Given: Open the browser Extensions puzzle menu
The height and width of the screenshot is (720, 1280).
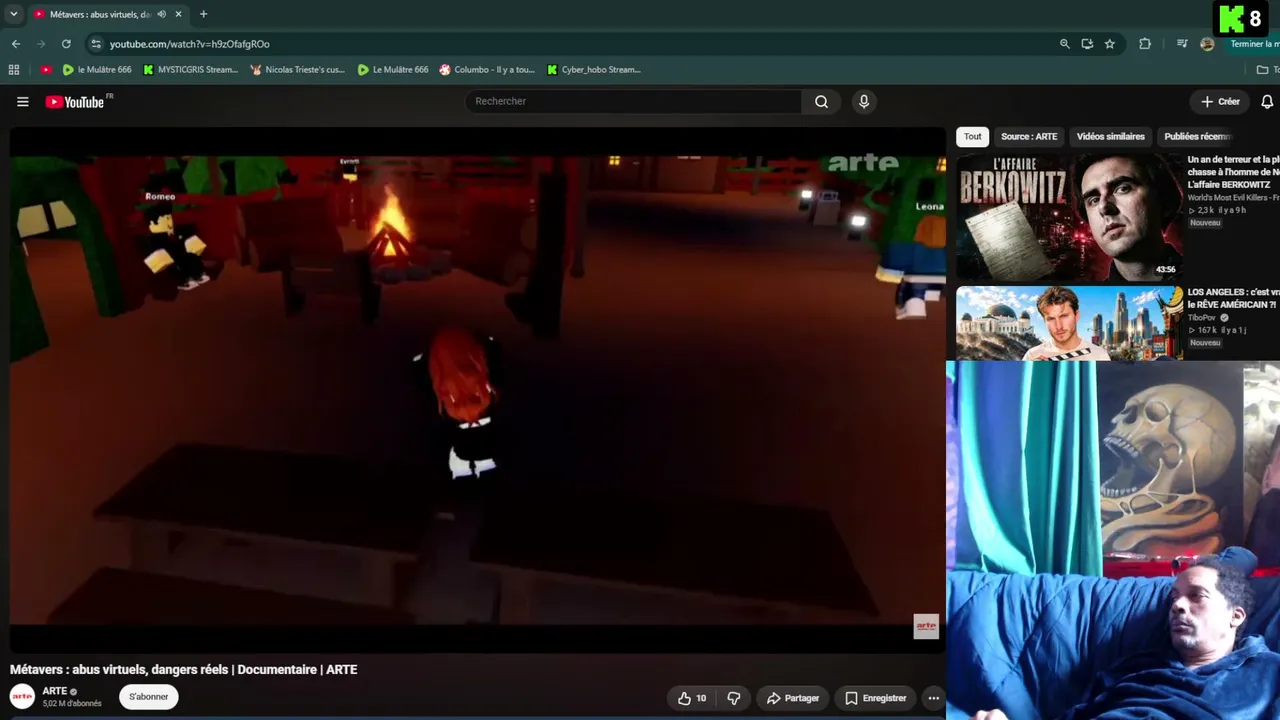Looking at the screenshot, I should point(1145,44).
